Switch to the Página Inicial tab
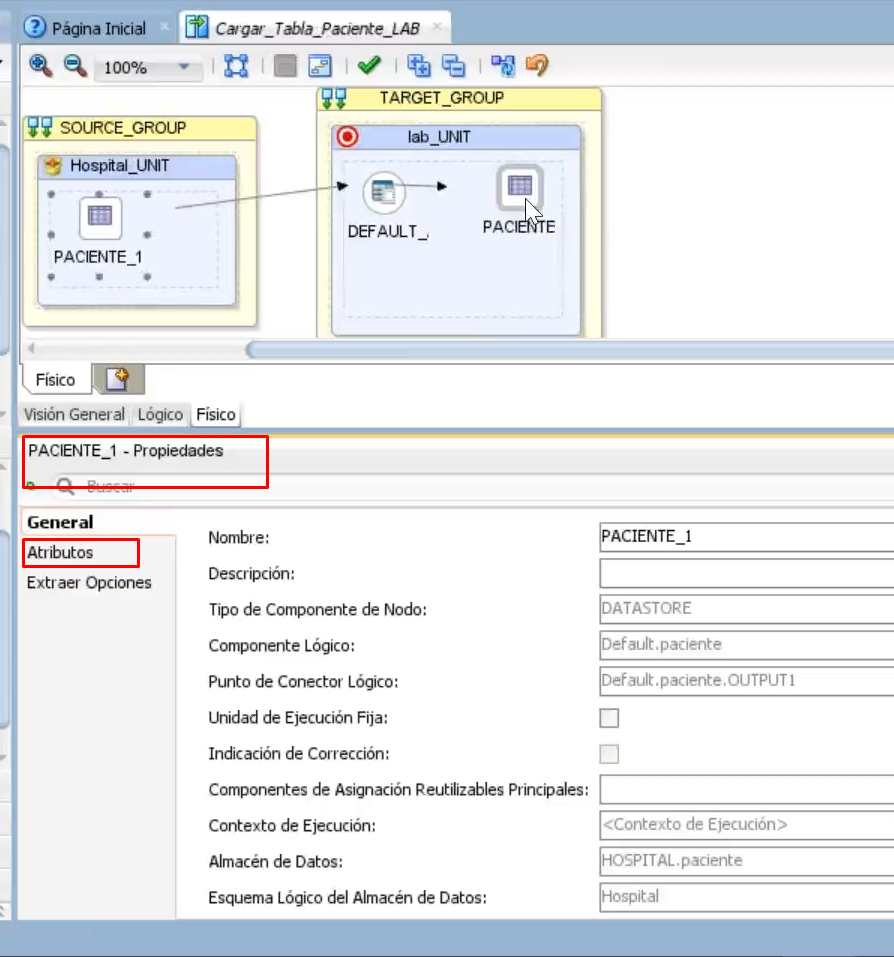 tap(99, 28)
